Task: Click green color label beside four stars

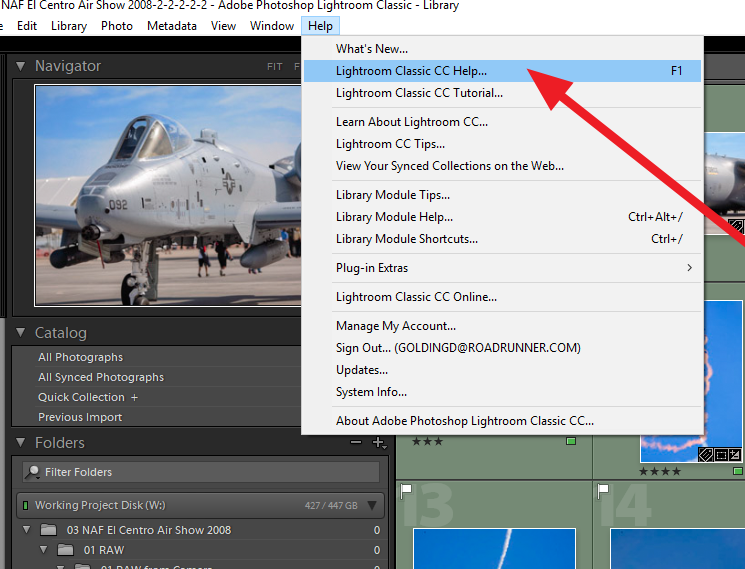Action: pos(738,471)
